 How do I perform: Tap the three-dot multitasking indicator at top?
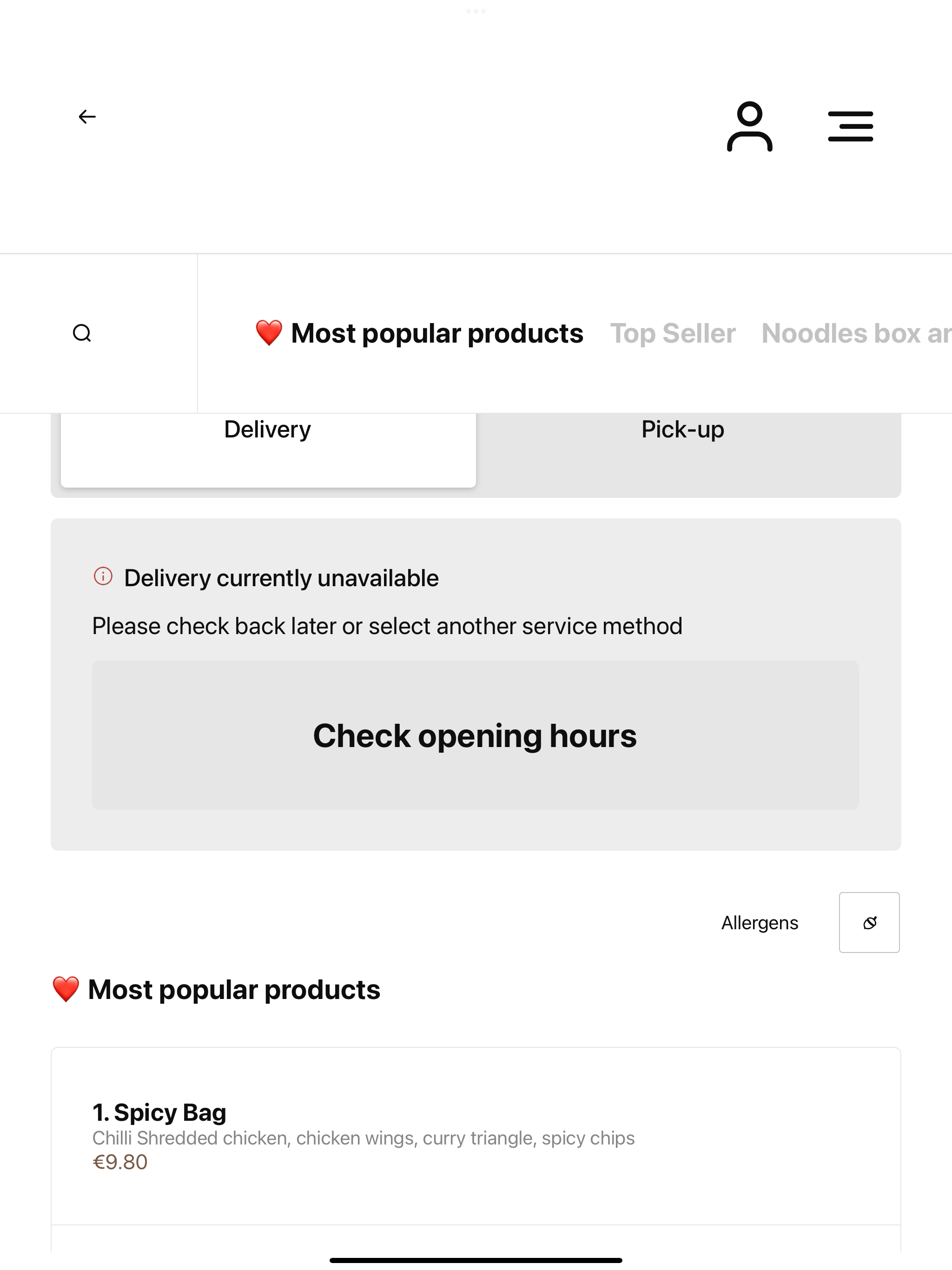click(x=476, y=11)
